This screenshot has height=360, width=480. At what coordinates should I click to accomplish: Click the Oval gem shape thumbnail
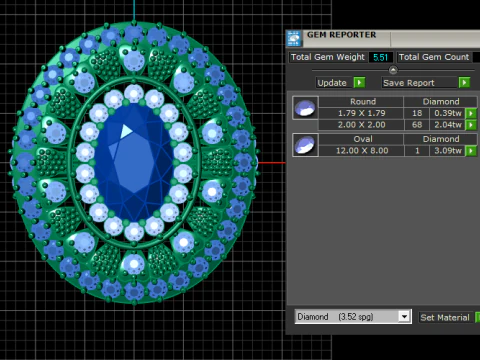point(305,145)
